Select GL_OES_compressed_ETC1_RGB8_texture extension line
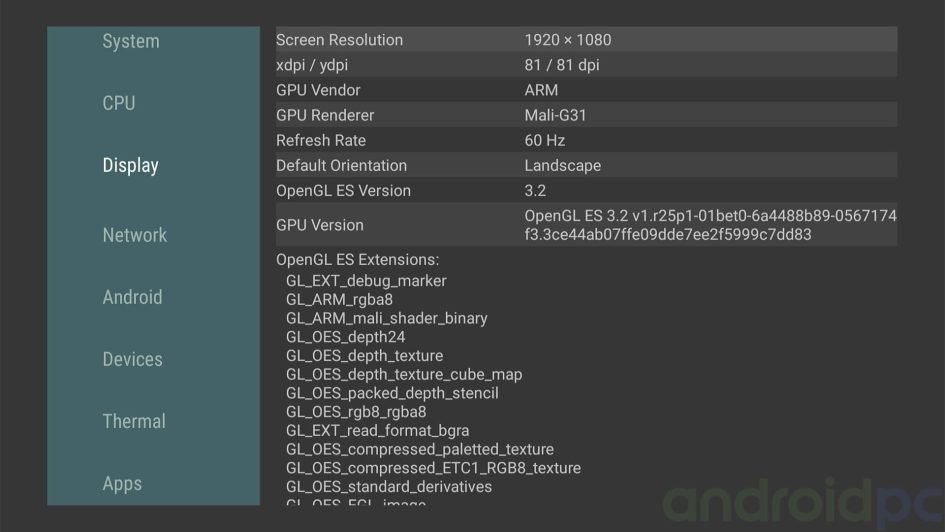This screenshot has width=945, height=532. 433,468
